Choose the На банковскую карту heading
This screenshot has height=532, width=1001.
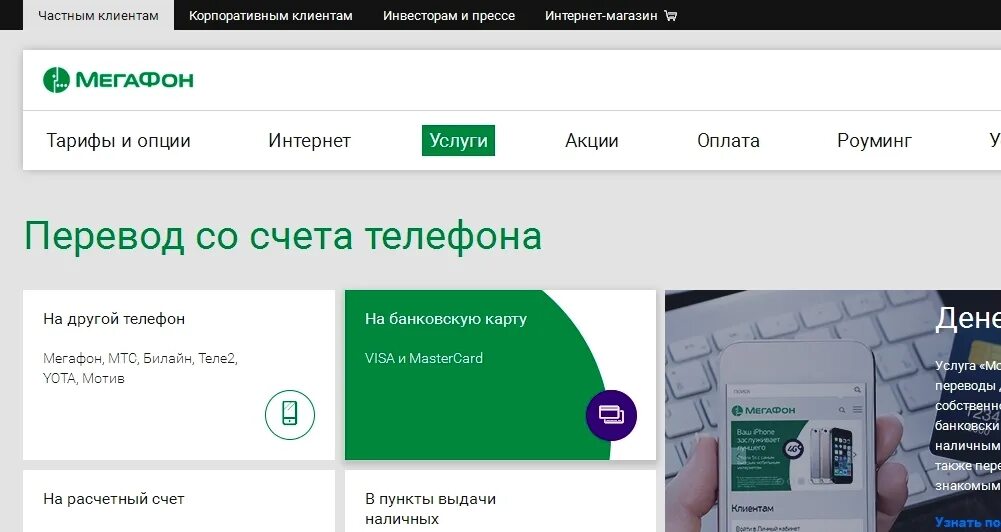(446, 319)
